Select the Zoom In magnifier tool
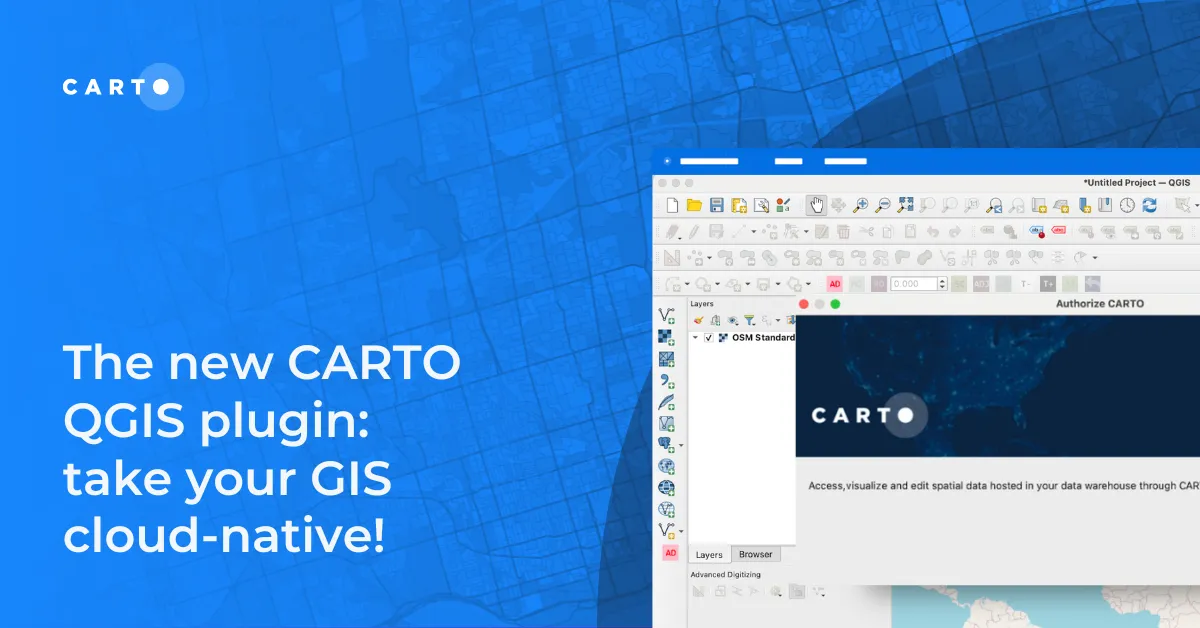The image size is (1200, 628). tap(859, 205)
